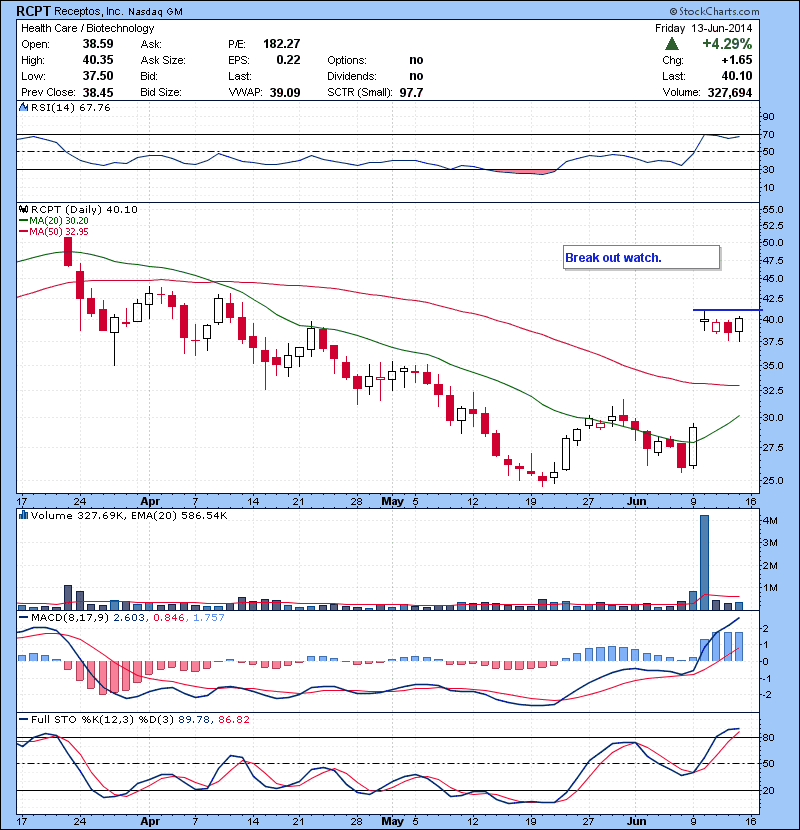Click the green up-arrow change indicator

(x=672, y=44)
